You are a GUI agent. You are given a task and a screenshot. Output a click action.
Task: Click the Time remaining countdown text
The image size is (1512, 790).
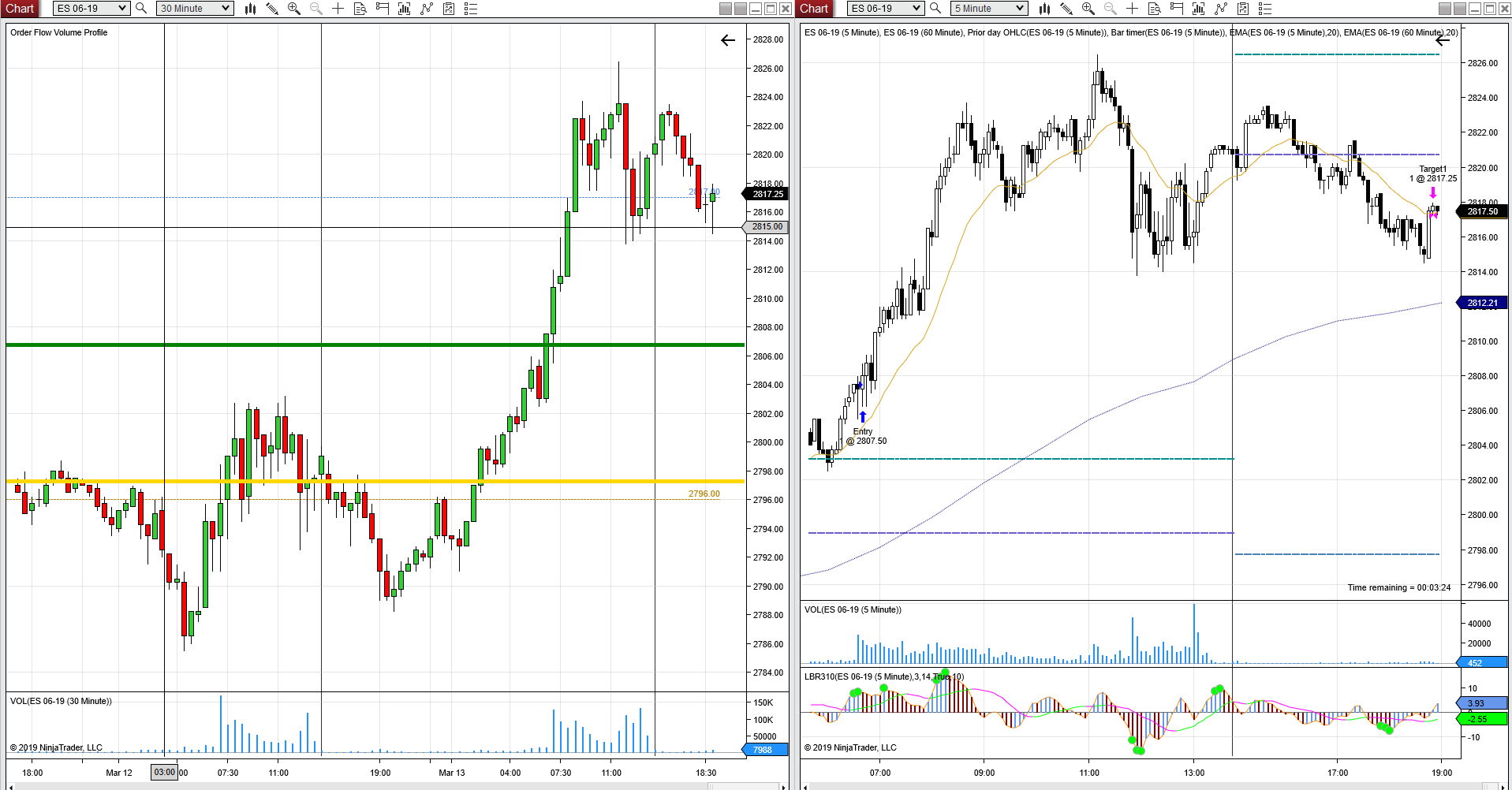click(1399, 587)
